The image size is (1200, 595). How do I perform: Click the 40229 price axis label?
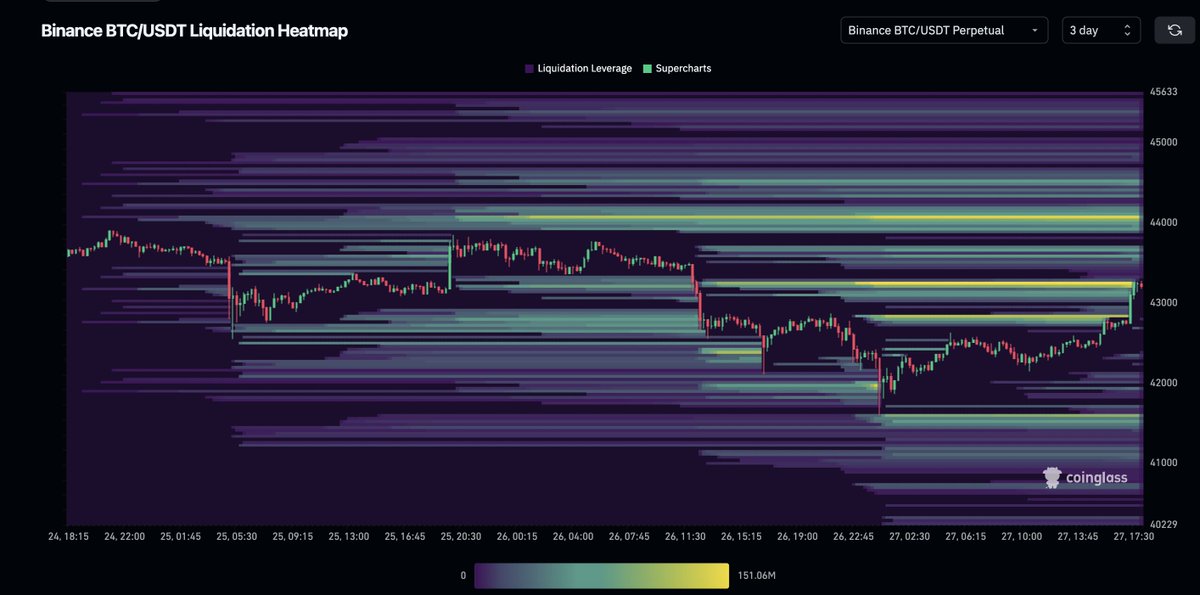pos(1164,524)
